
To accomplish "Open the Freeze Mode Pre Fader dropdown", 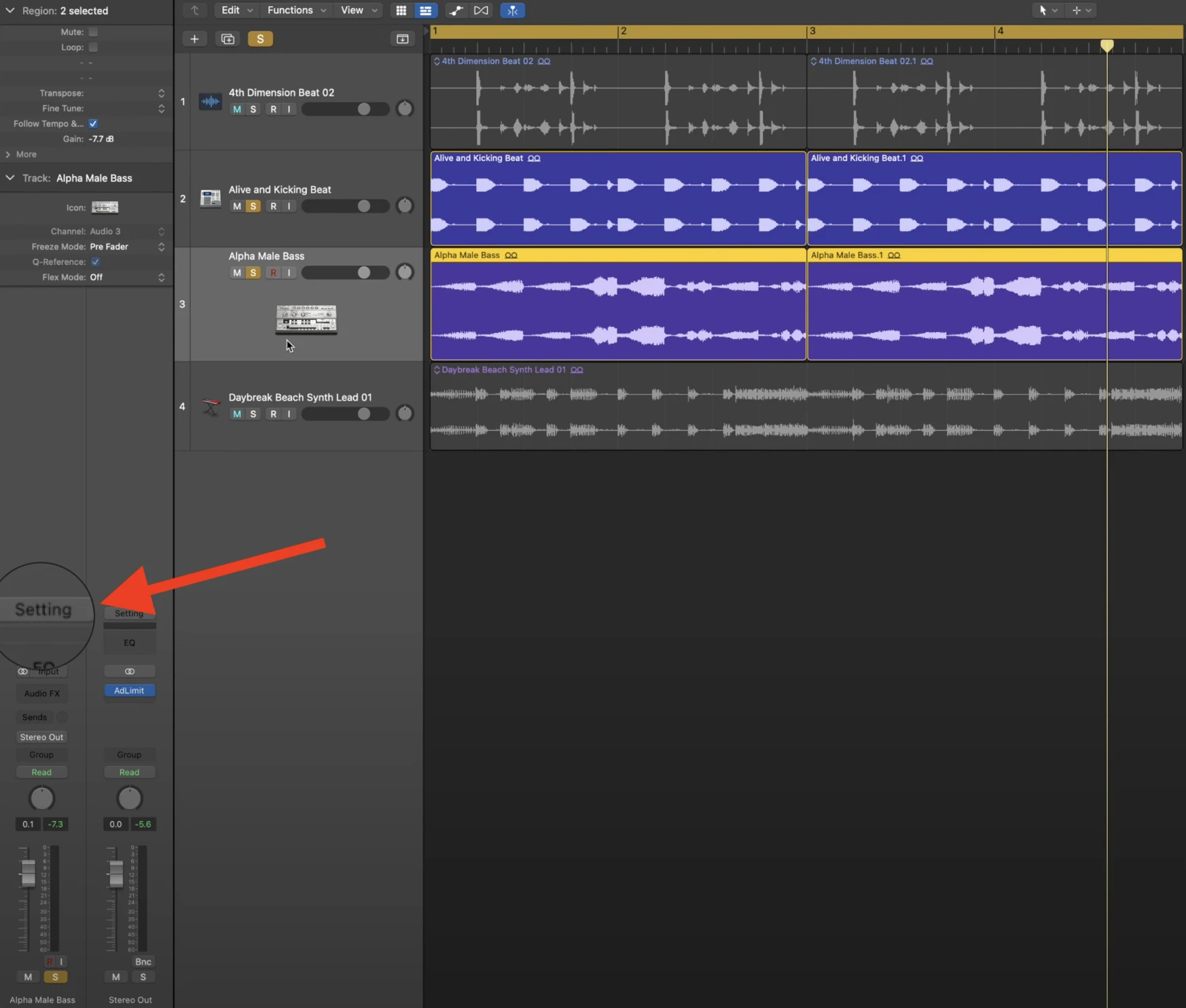I will (127, 247).
